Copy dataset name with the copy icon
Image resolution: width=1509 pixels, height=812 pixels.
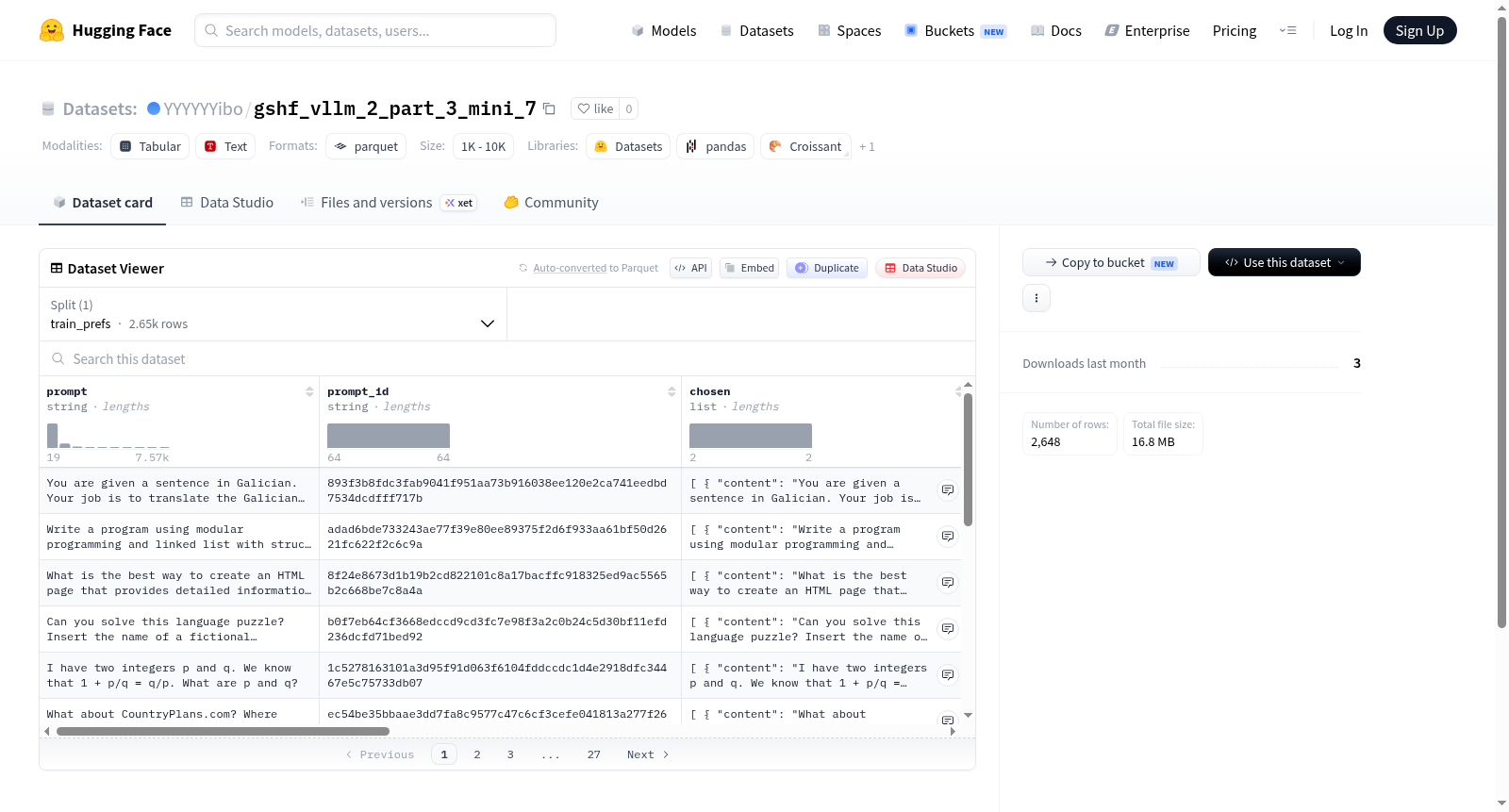tap(549, 108)
